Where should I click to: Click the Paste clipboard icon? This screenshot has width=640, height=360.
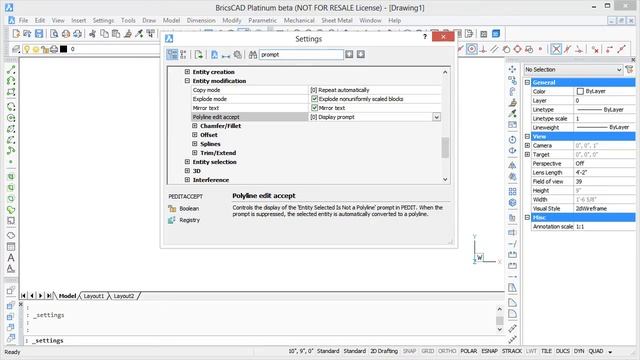116,34
